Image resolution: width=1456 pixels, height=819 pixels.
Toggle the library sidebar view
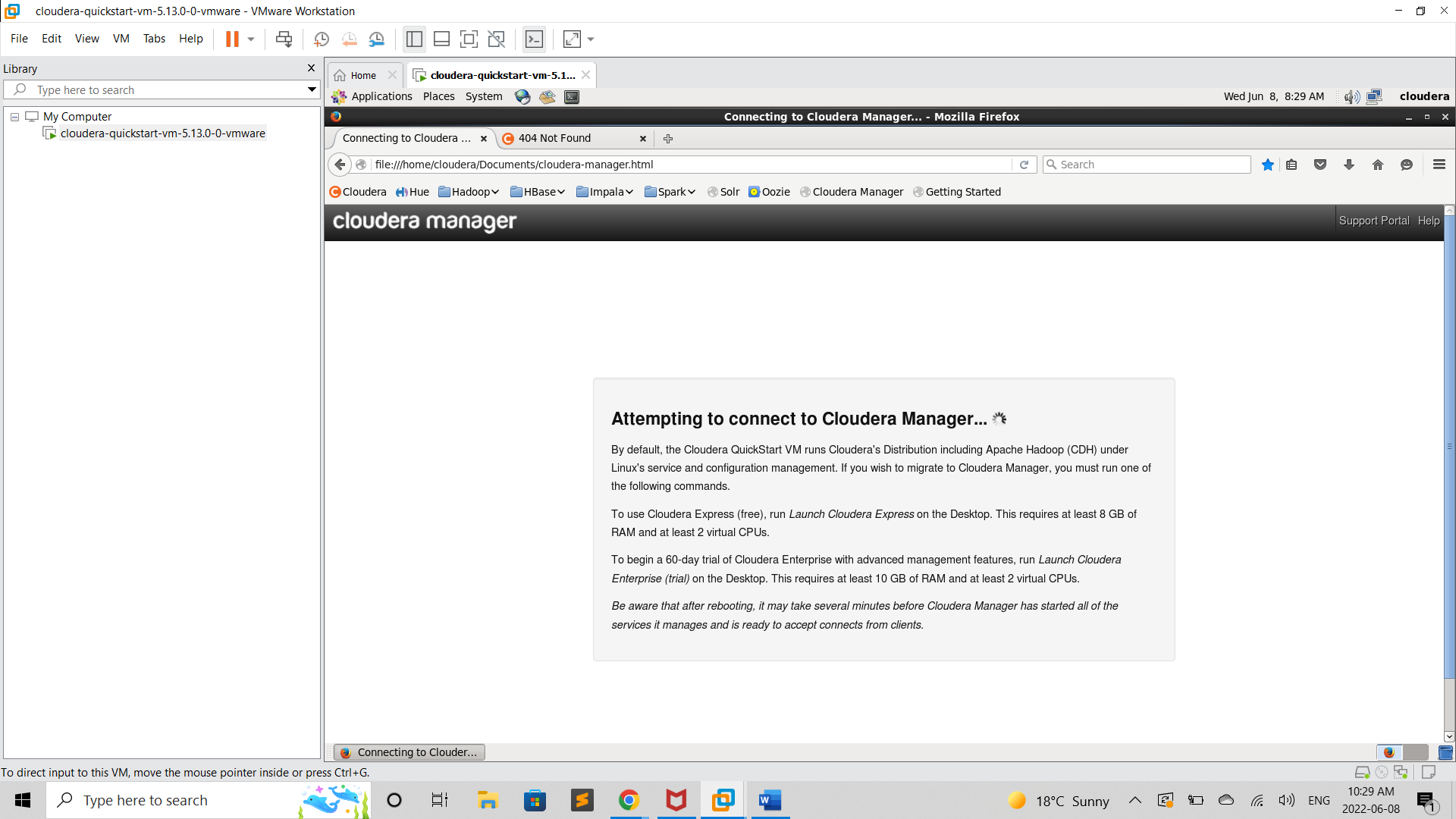tap(414, 39)
